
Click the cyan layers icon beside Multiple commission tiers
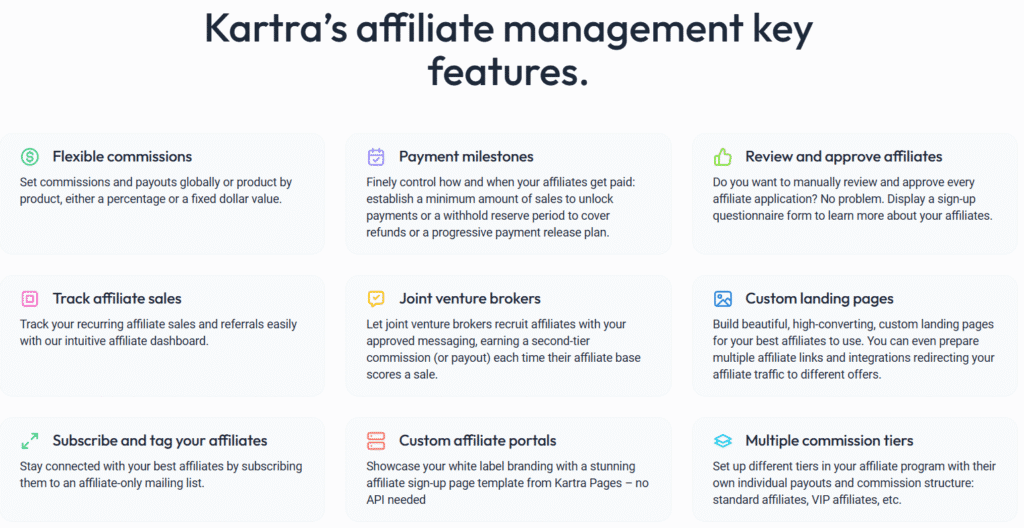tap(722, 441)
